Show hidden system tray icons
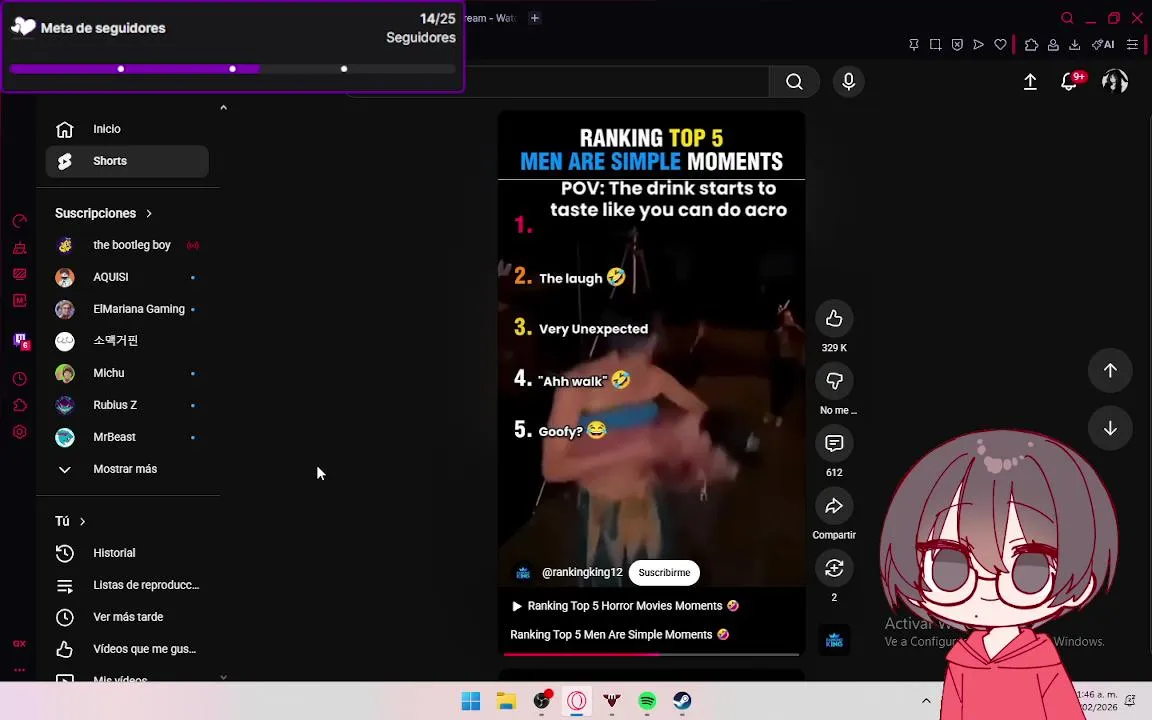This screenshot has height=720, width=1152. (926, 701)
